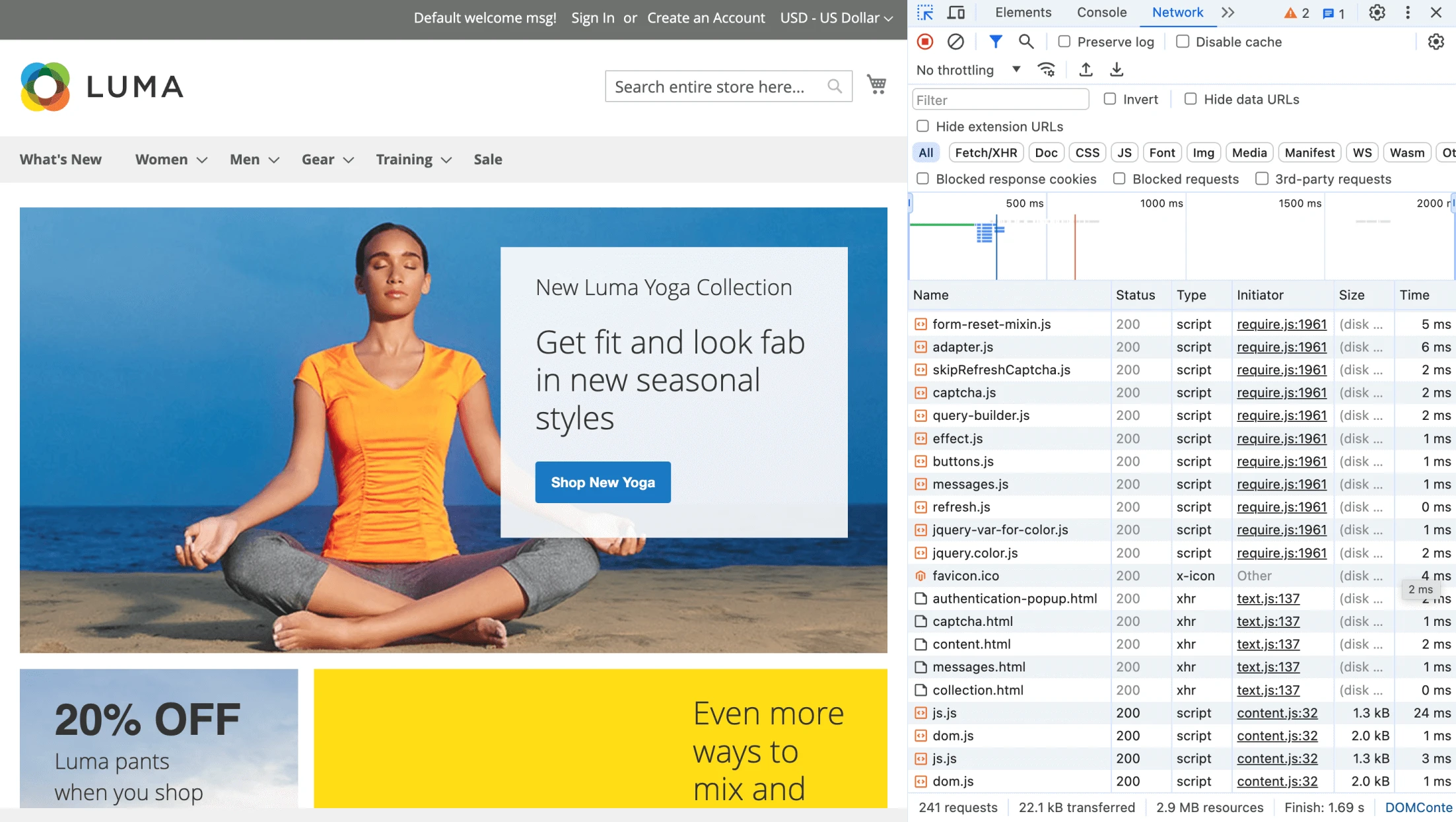Expand the No throttling dropdown
This screenshot has height=822, width=1456.
[969, 70]
